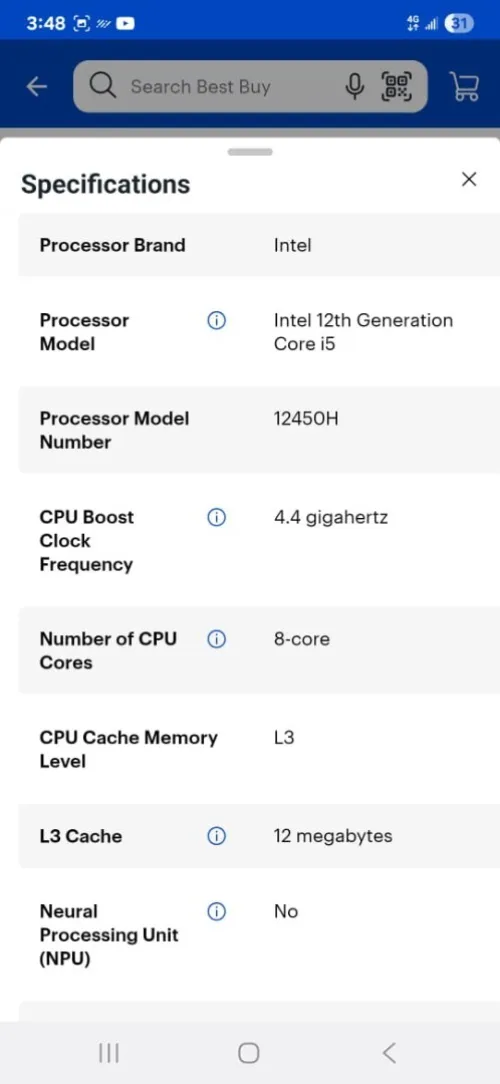This screenshot has height=1084, width=500.
Task: Tap the Android navigation back button
Action: tap(389, 1053)
